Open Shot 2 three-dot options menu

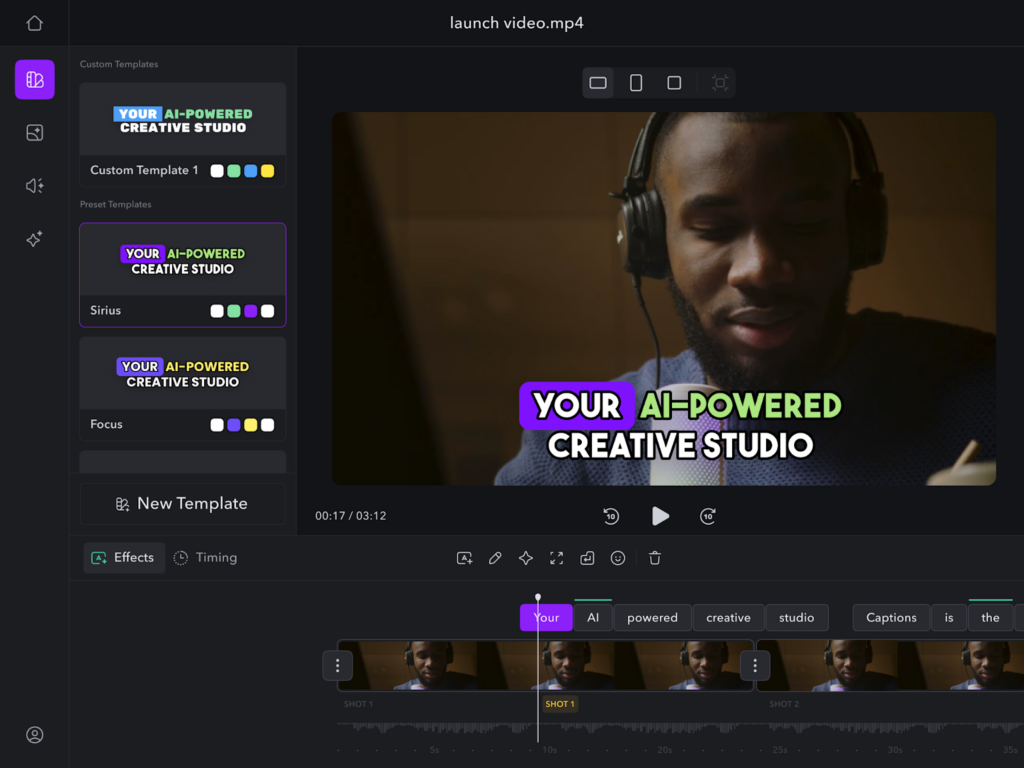755,665
